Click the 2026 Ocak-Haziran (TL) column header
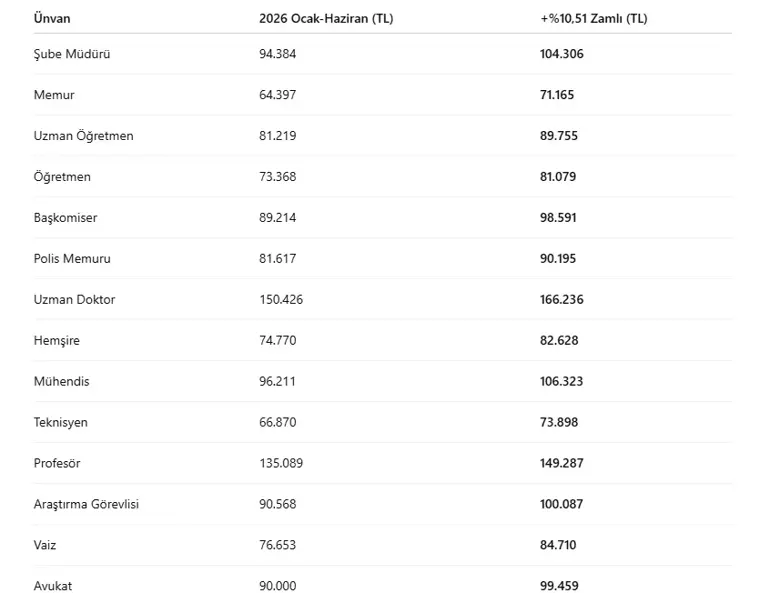 (x=326, y=19)
